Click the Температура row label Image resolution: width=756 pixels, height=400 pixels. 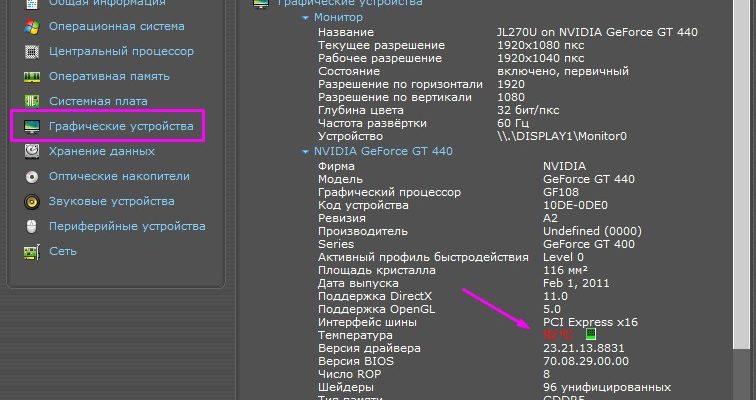[x=355, y=335]
